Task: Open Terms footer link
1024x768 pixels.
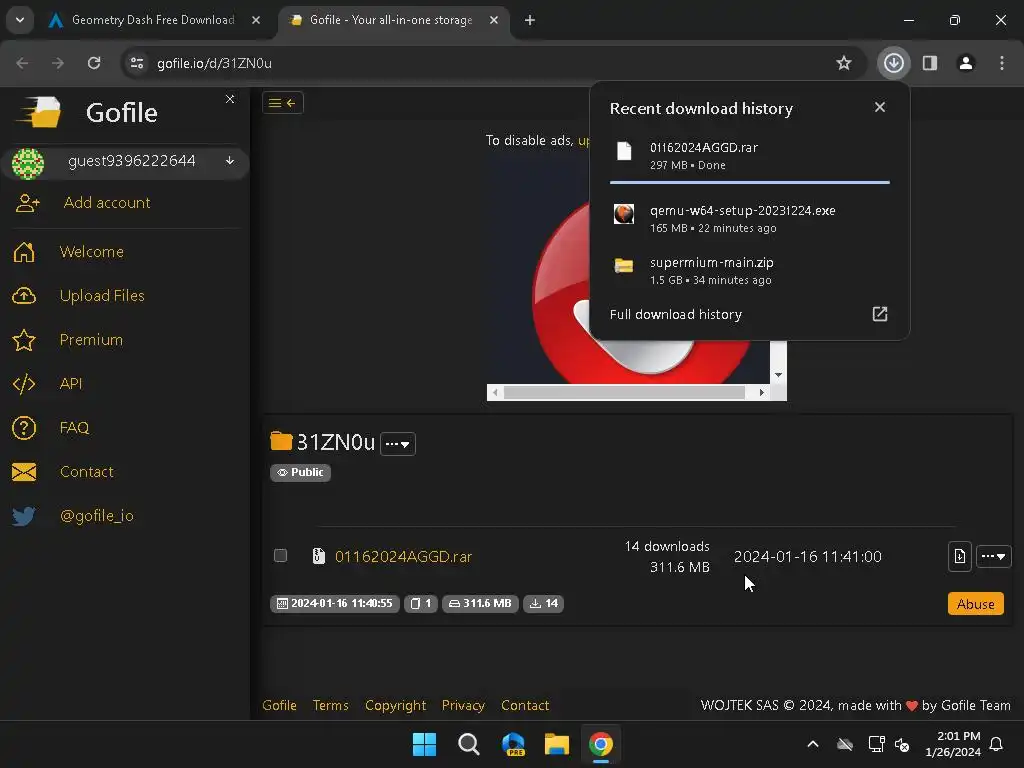Action: [330, 705]
